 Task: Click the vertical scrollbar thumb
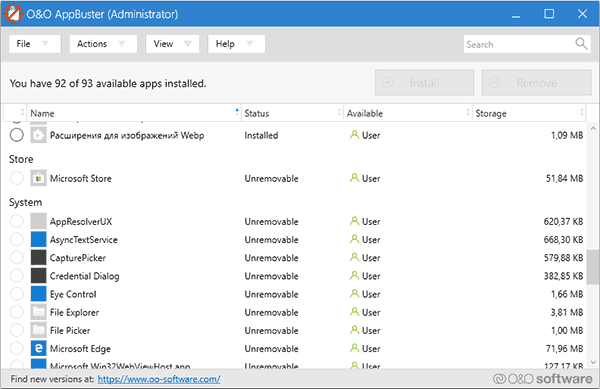point(593,267)
